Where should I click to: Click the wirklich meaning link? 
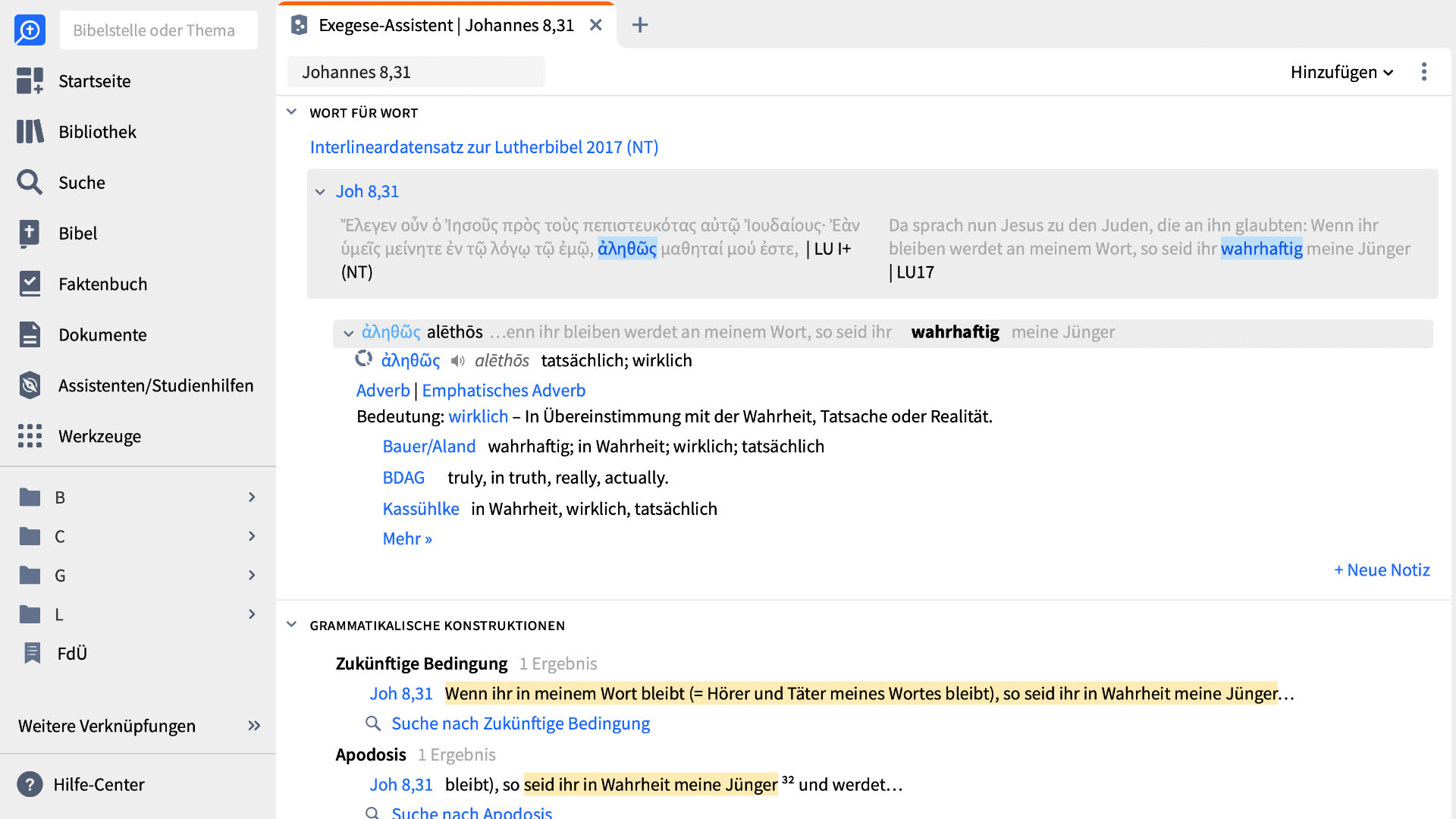click(478, 416)
